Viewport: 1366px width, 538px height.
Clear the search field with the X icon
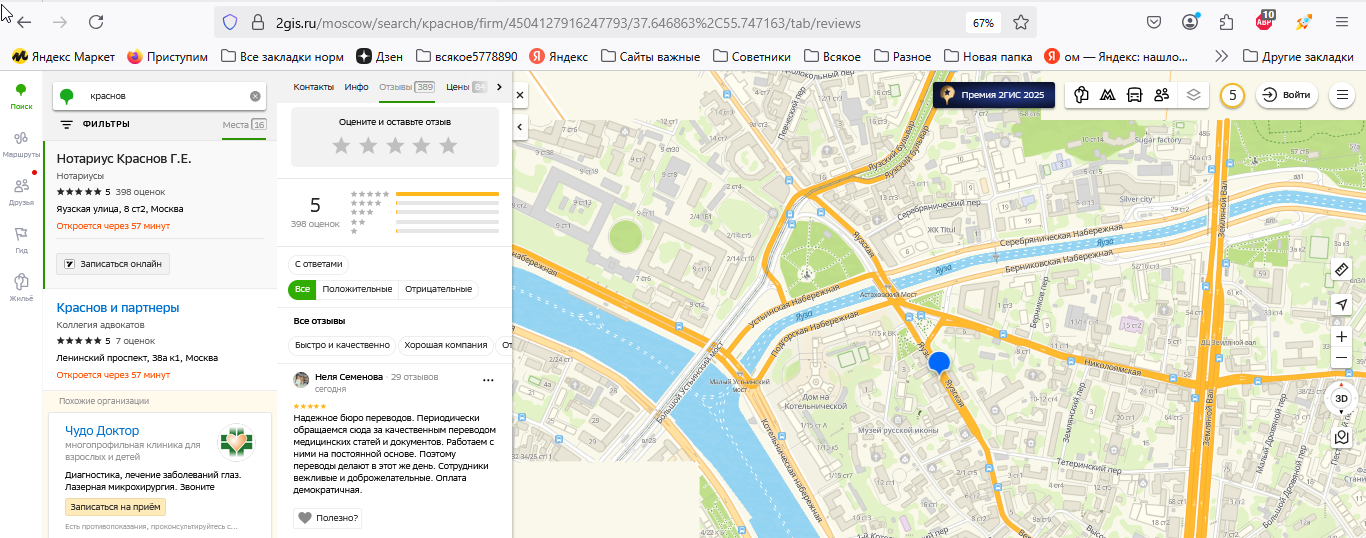(255, 96)
